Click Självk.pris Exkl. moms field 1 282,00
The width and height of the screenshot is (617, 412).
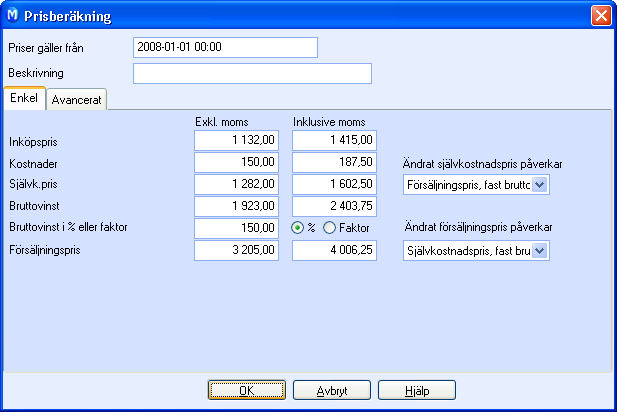pos(236,184)
